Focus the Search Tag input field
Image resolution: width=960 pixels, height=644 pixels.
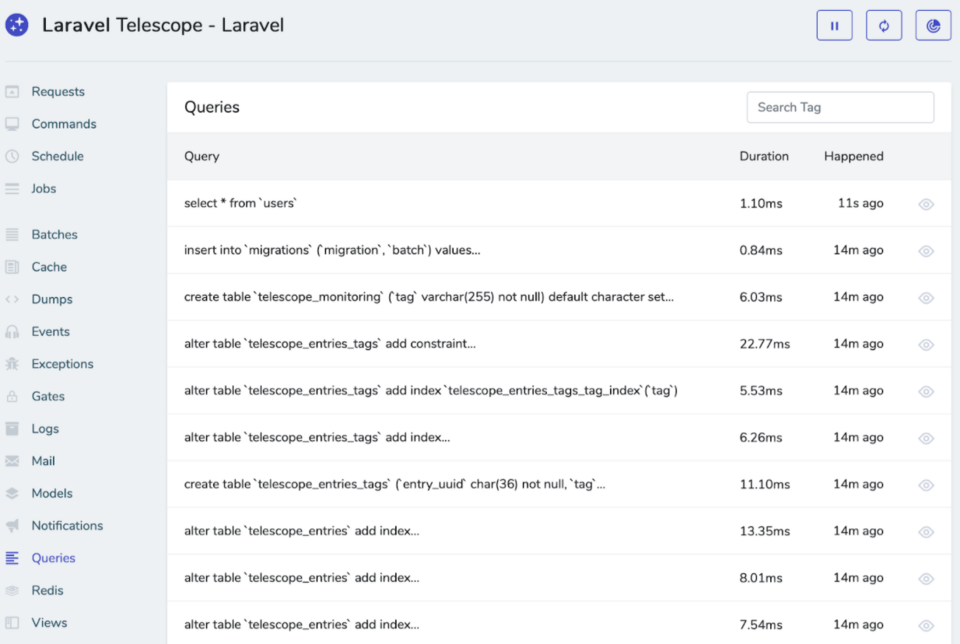click(840, 107)
